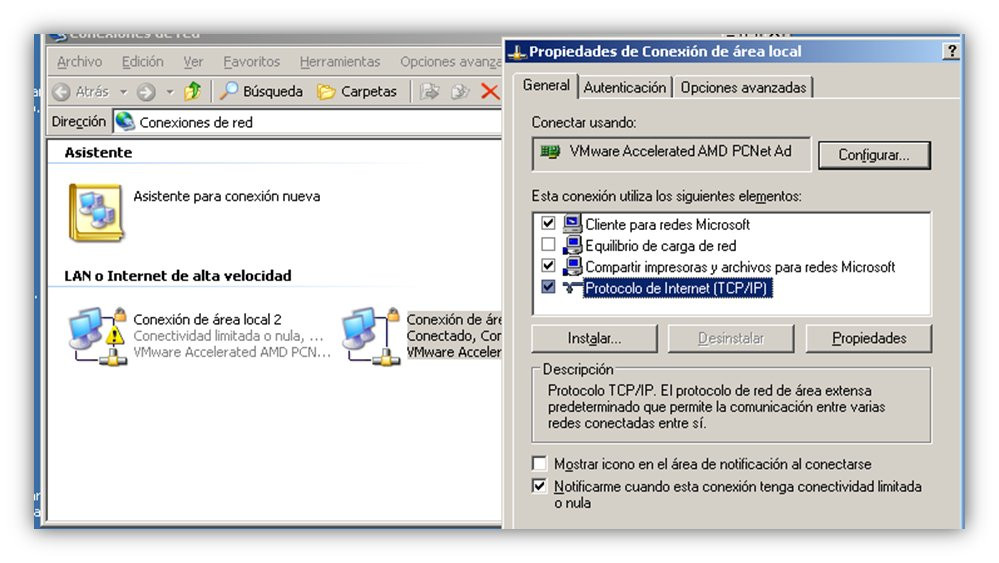Click Cliente para redes Microsoft icon
The height and width of the screenshot is (563, 999).
572,224
